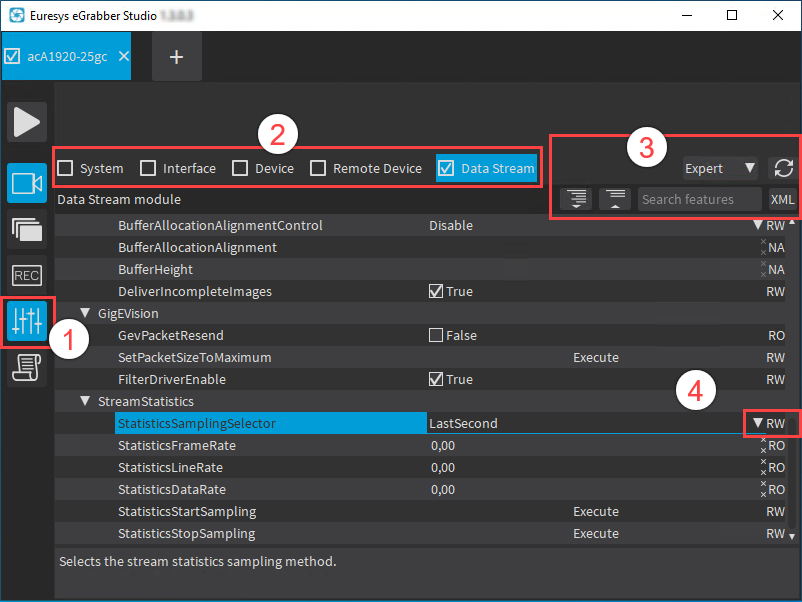Click the plus to add new tab
Image resolution: width=802 pixels, height=602 pixels.
pos(176,56)
